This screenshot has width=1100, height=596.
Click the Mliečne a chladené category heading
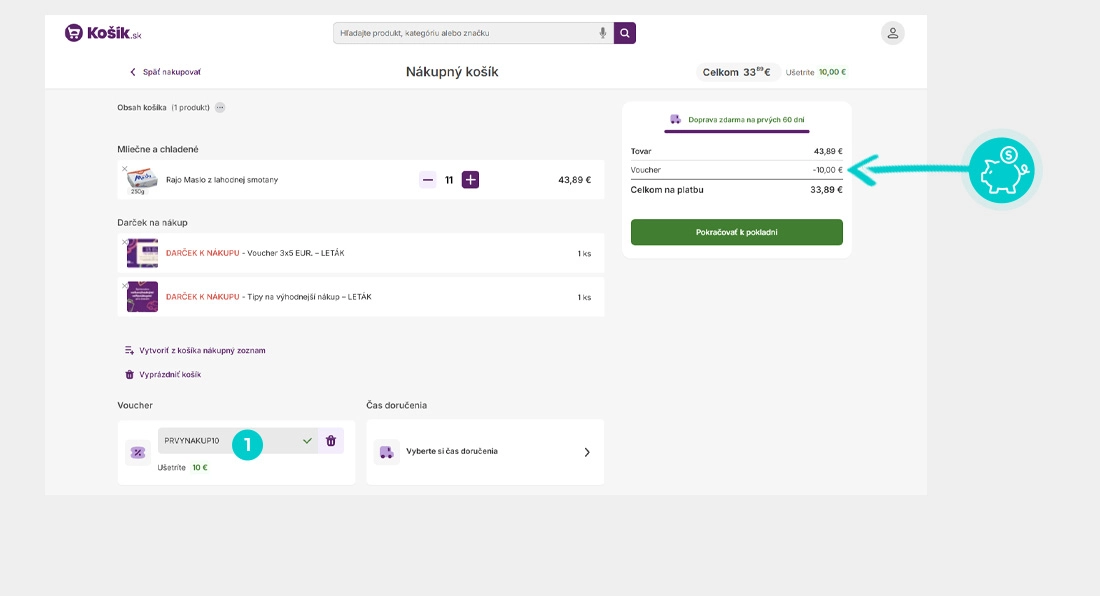pos(158,149)
